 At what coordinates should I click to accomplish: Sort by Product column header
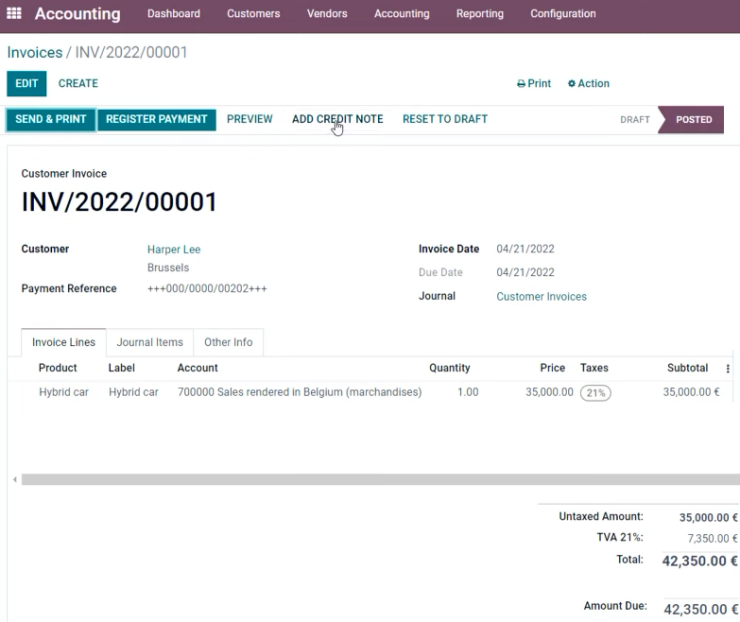[x=58, y=368]
